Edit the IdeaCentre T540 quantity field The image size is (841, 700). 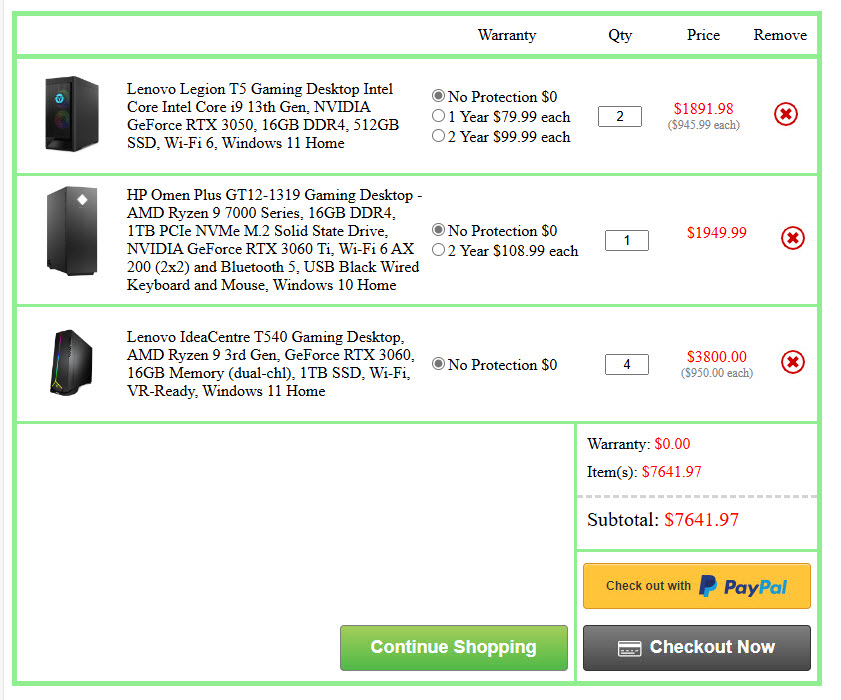[x=627, y=364]
